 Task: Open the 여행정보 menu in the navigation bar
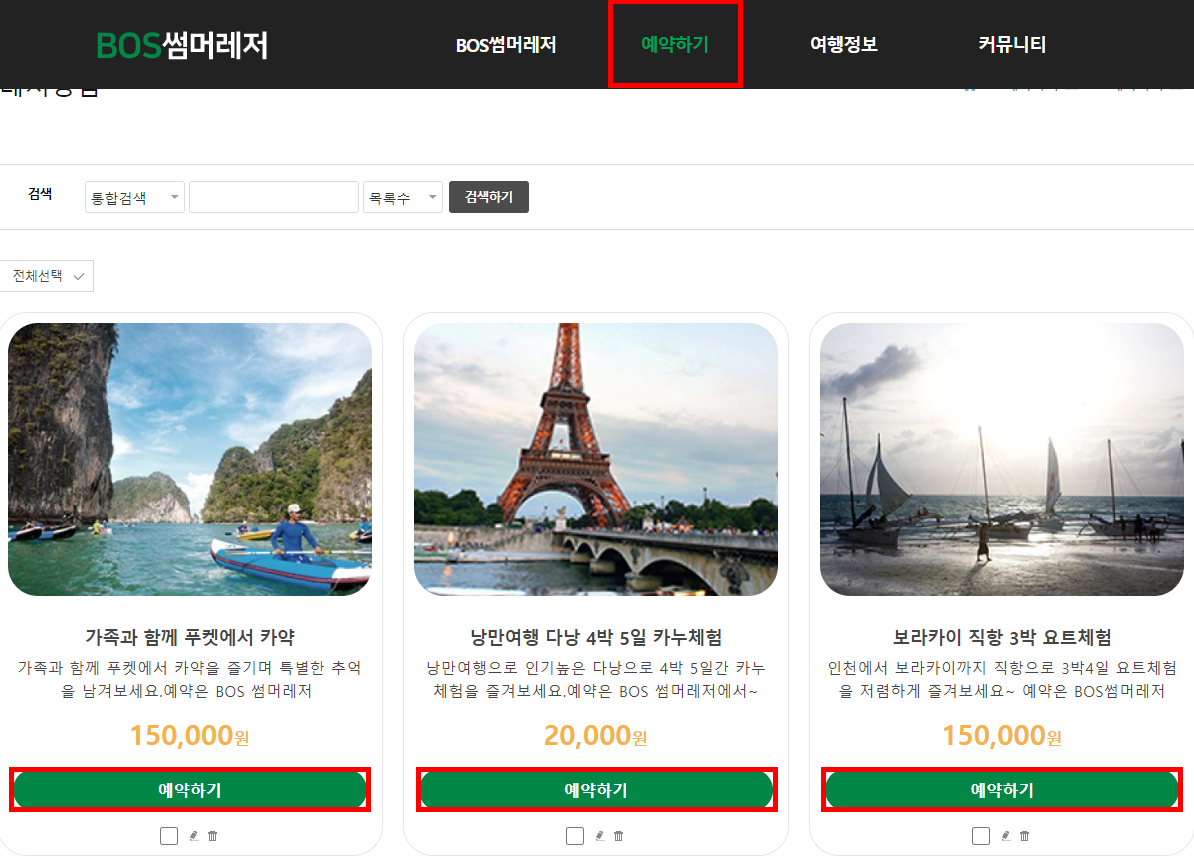click(x=843, y=45)
